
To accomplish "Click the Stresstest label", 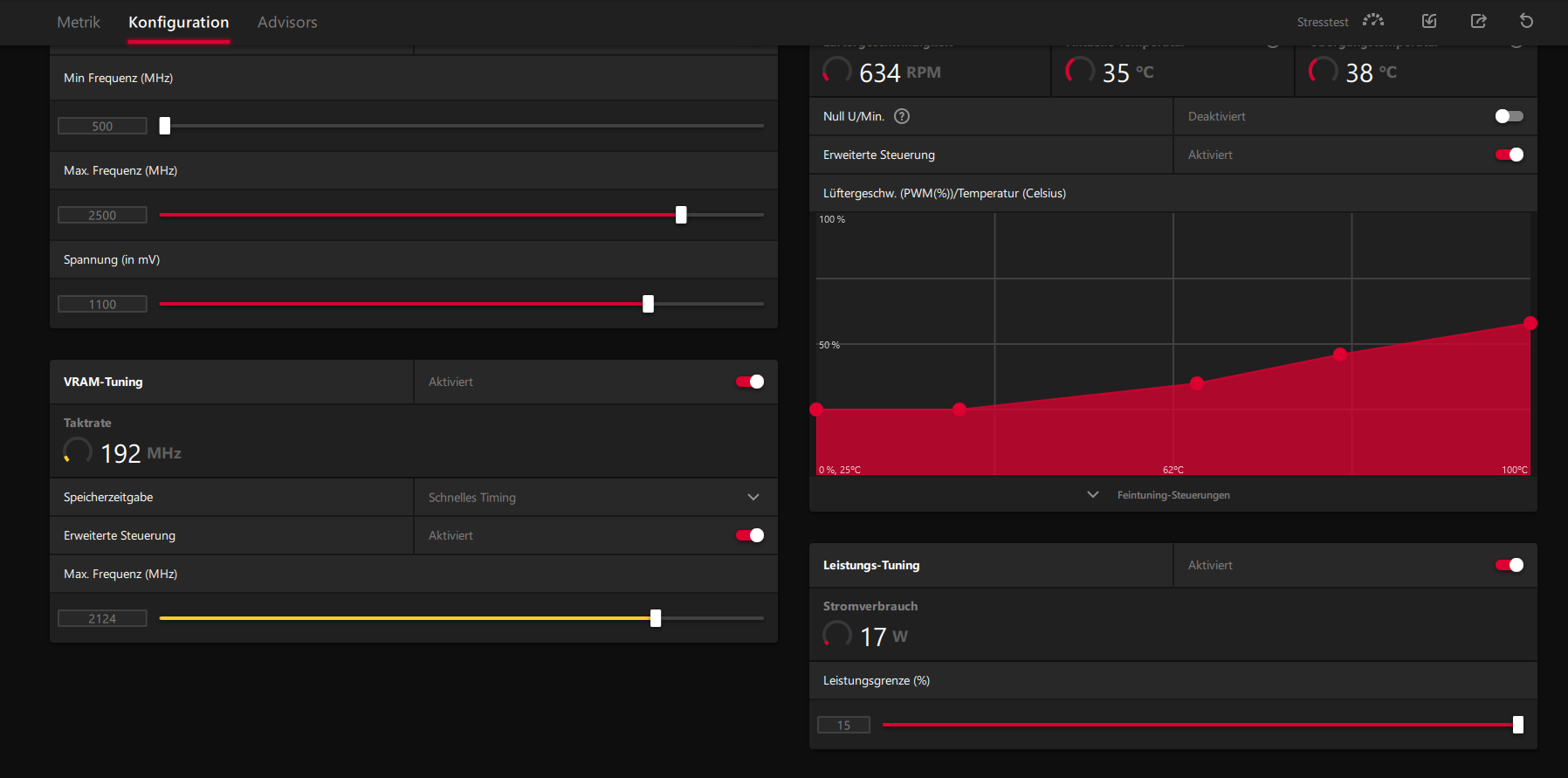I will (x=1323, y=22).
